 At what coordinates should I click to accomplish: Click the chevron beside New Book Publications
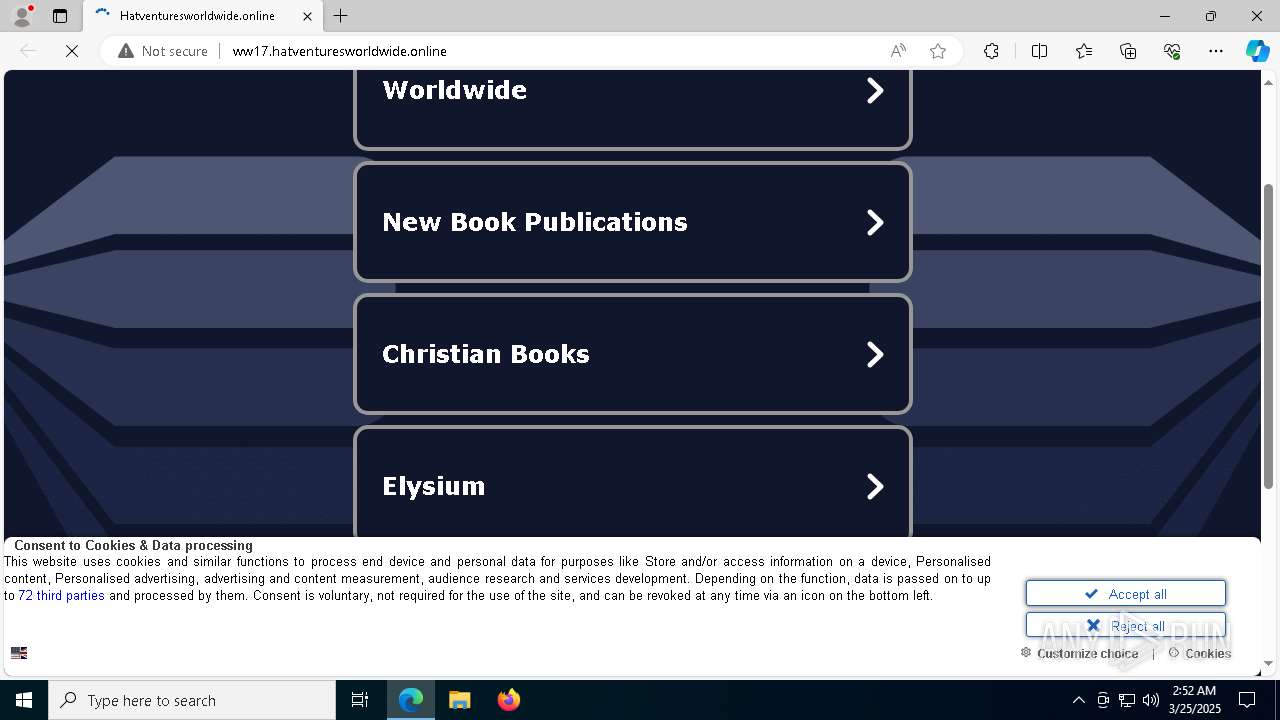[875, 222]
